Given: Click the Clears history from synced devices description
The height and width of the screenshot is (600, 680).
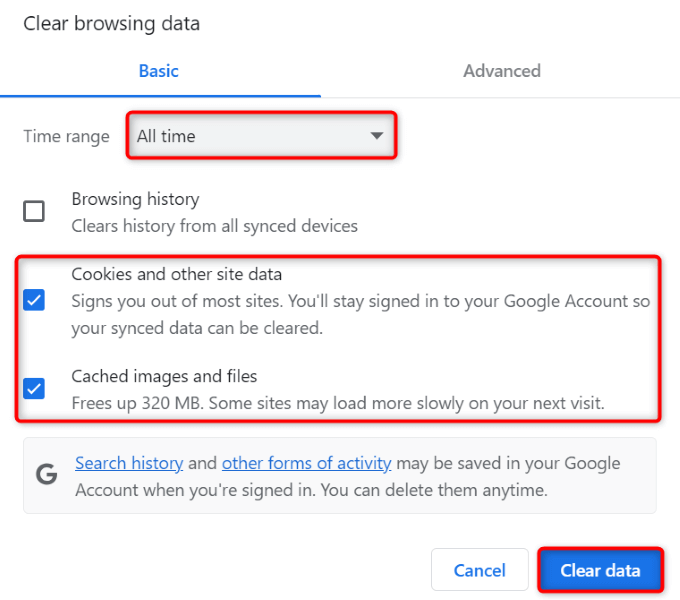Looking at the screenshot, I should 214,225.
